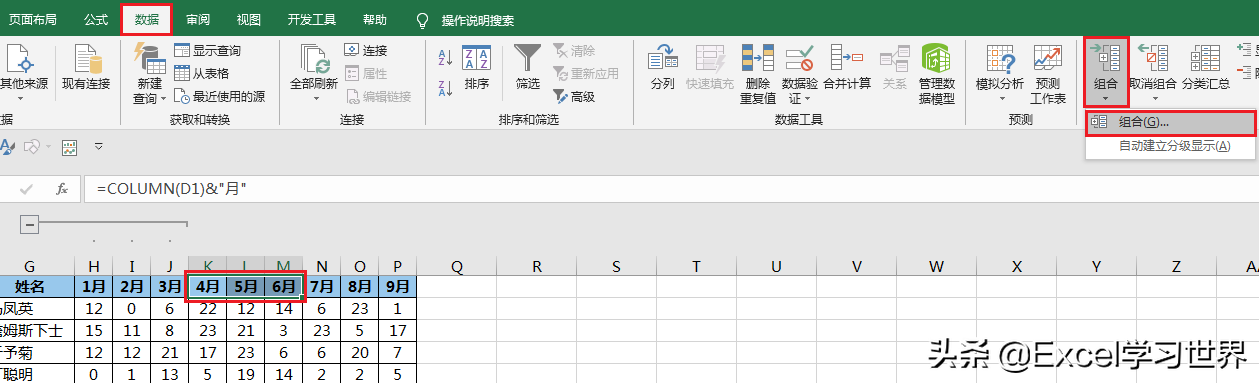Click the 1月 header cell
This screenshot has width=1259, height=383.
(x=94, y=286)
